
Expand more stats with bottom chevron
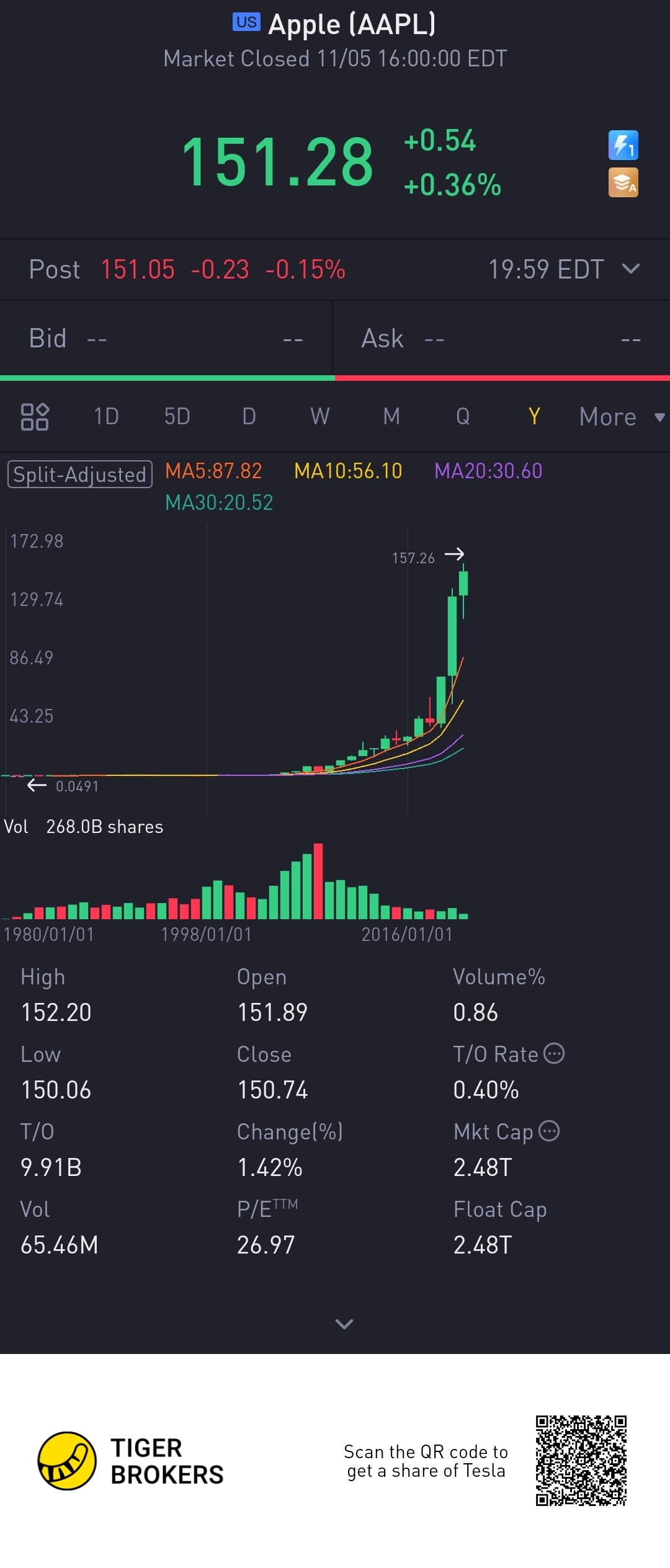click(x=344, y=1324)
